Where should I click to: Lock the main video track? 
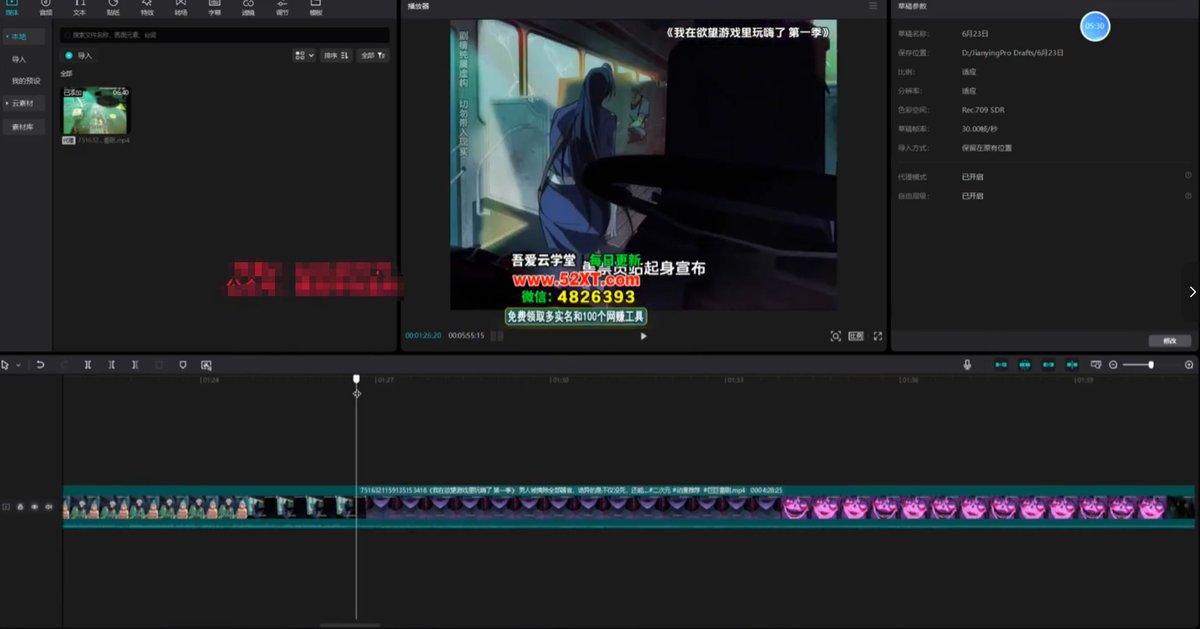(x=20, y=507)
